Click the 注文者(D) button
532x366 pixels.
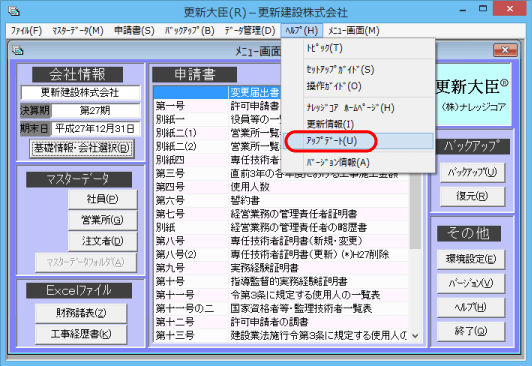click(x=102, y=241)
